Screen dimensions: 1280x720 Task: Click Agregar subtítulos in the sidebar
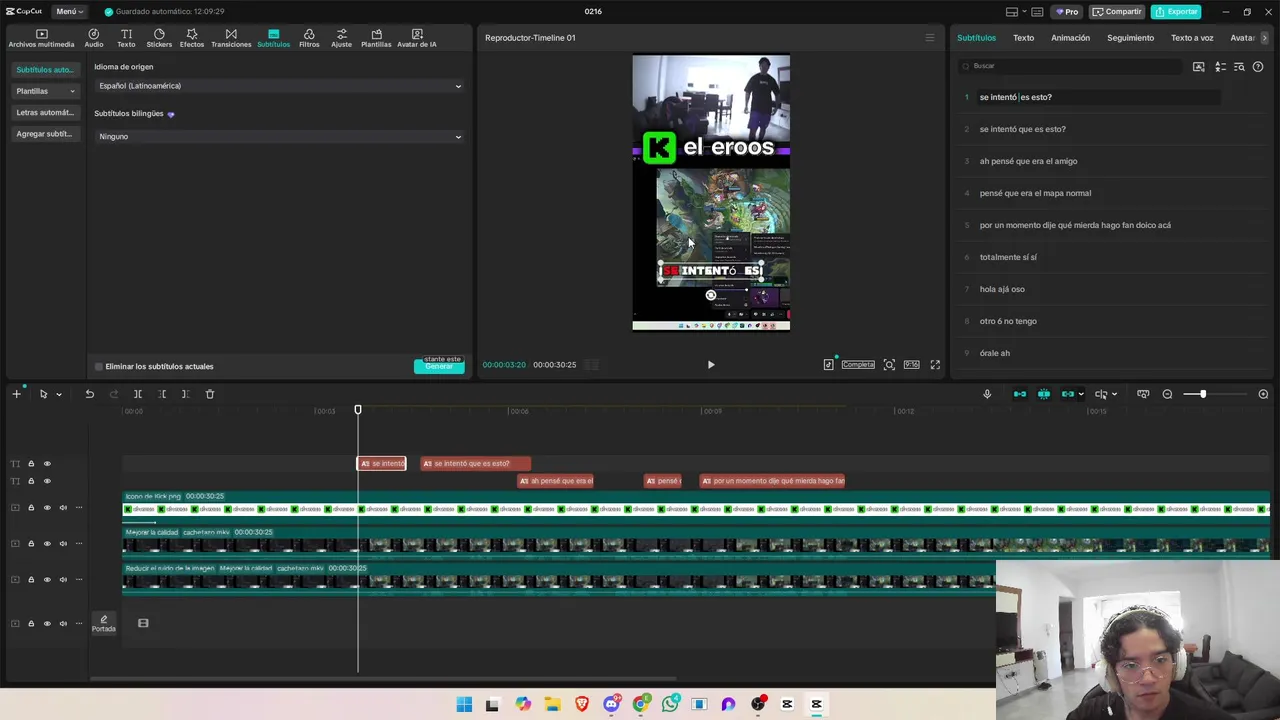(45, 134)
